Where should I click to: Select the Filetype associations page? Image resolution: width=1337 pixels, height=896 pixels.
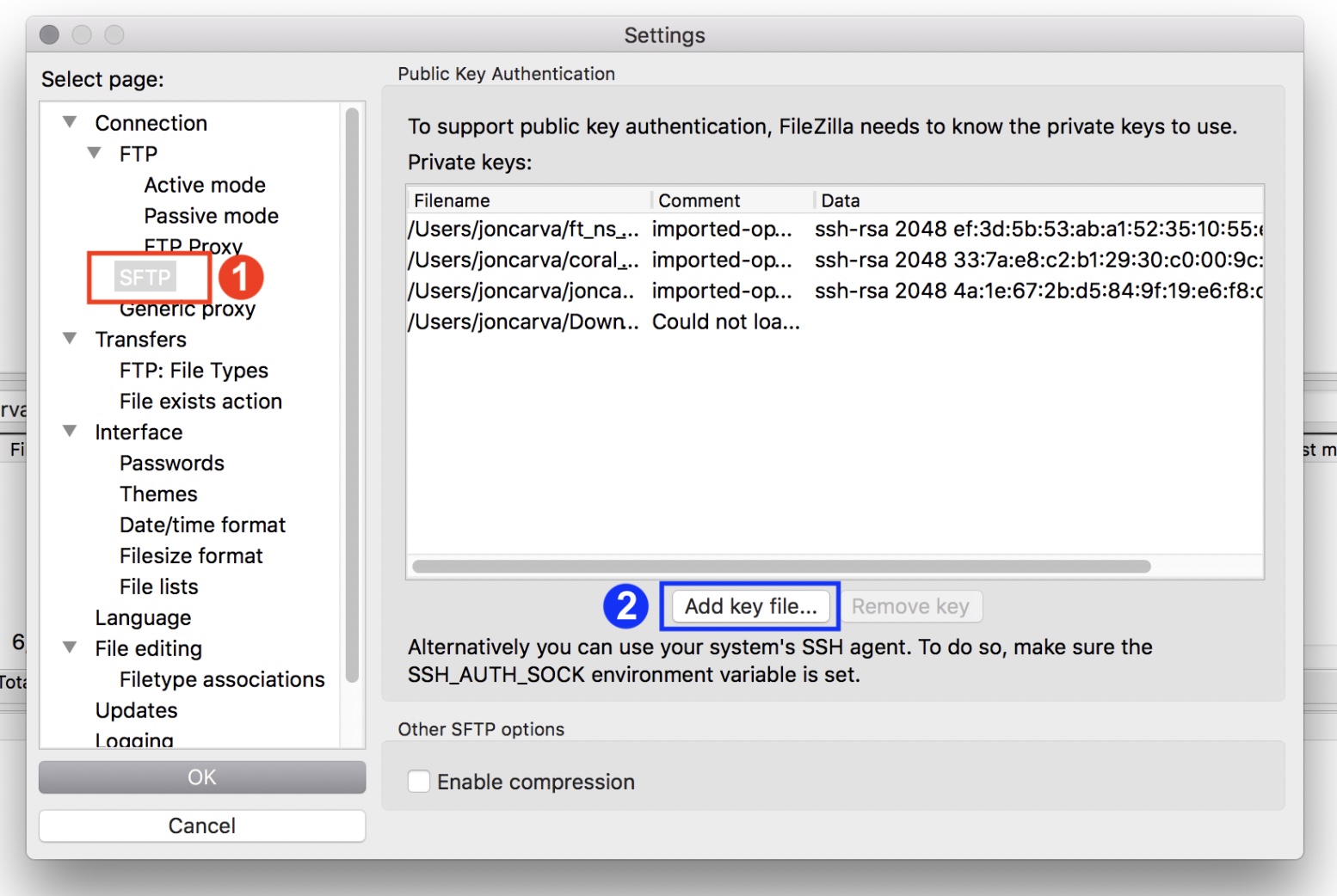click(x=222, y=679)
